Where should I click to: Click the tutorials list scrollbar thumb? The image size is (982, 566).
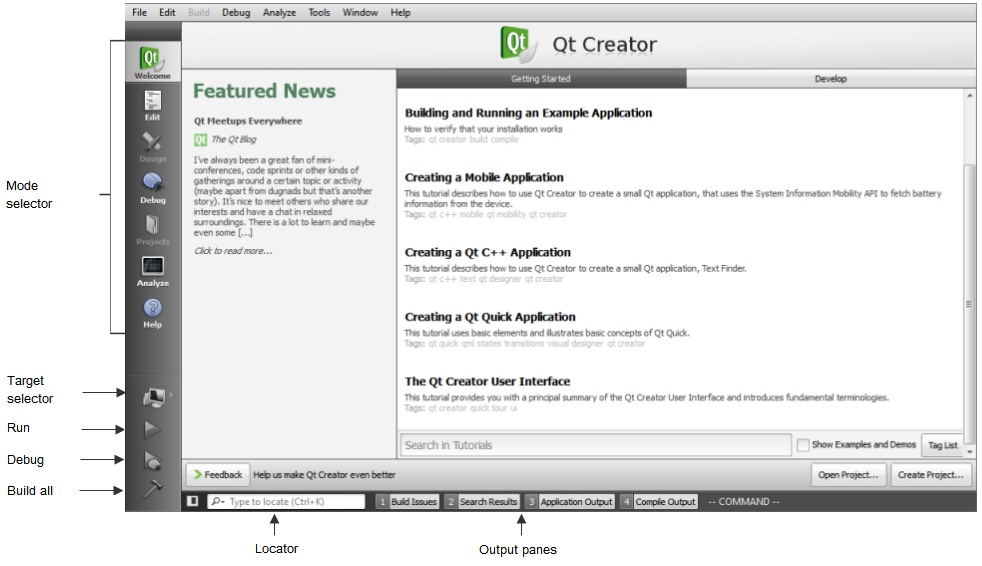pyautogui.click(x=969, y=304)
